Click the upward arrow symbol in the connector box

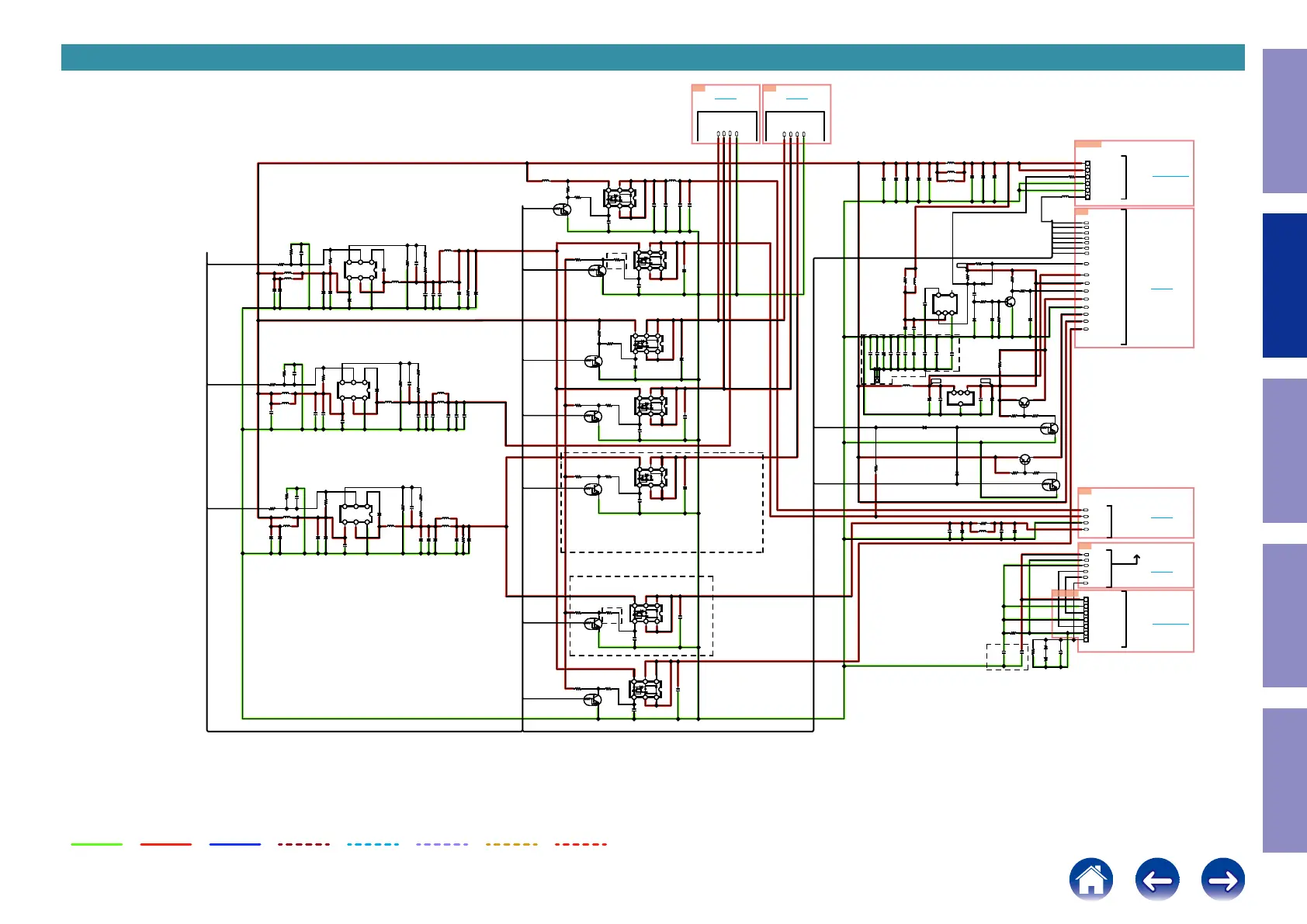coord(1137,558)
